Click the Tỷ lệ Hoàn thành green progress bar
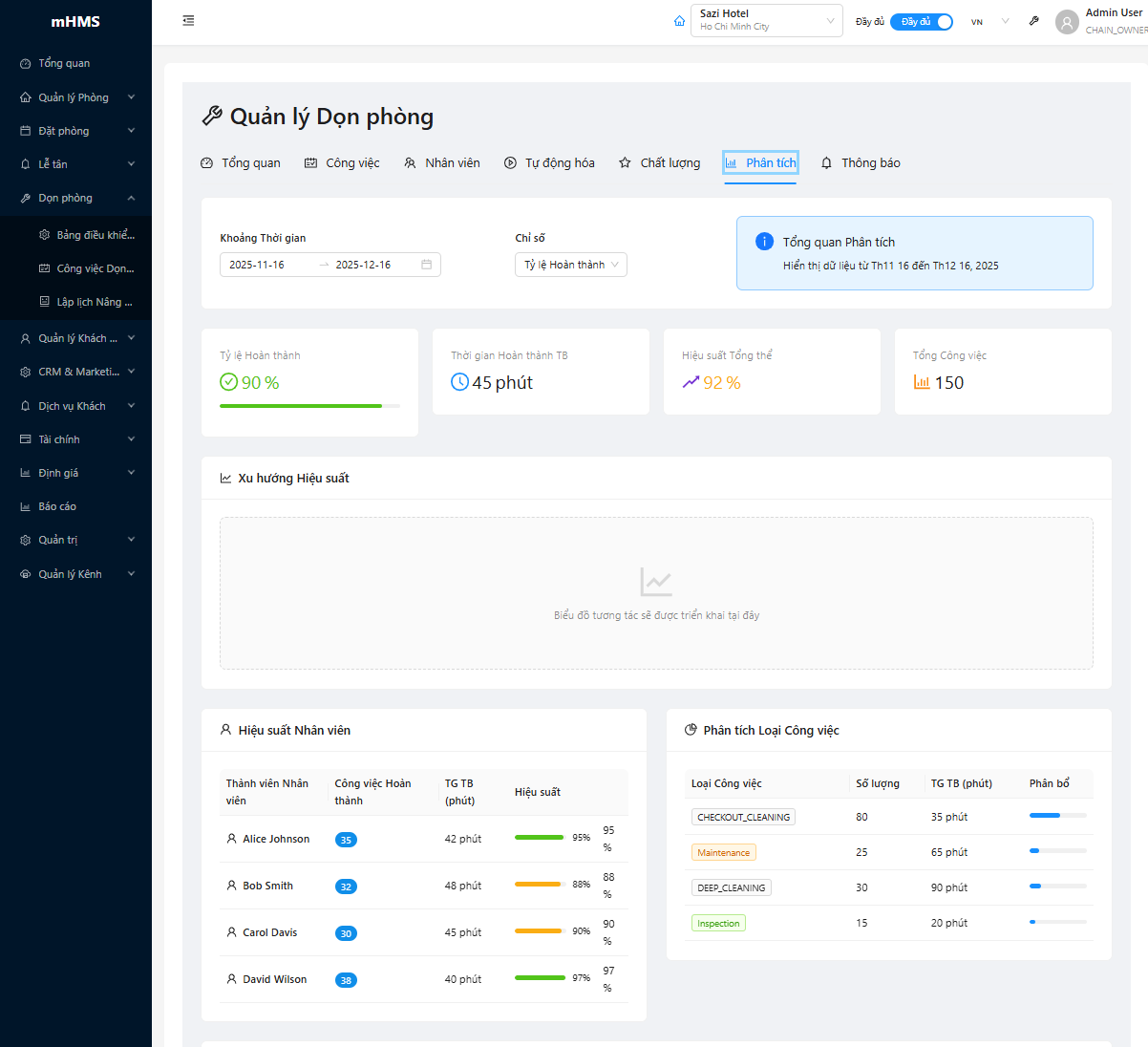 click(301, 406)
